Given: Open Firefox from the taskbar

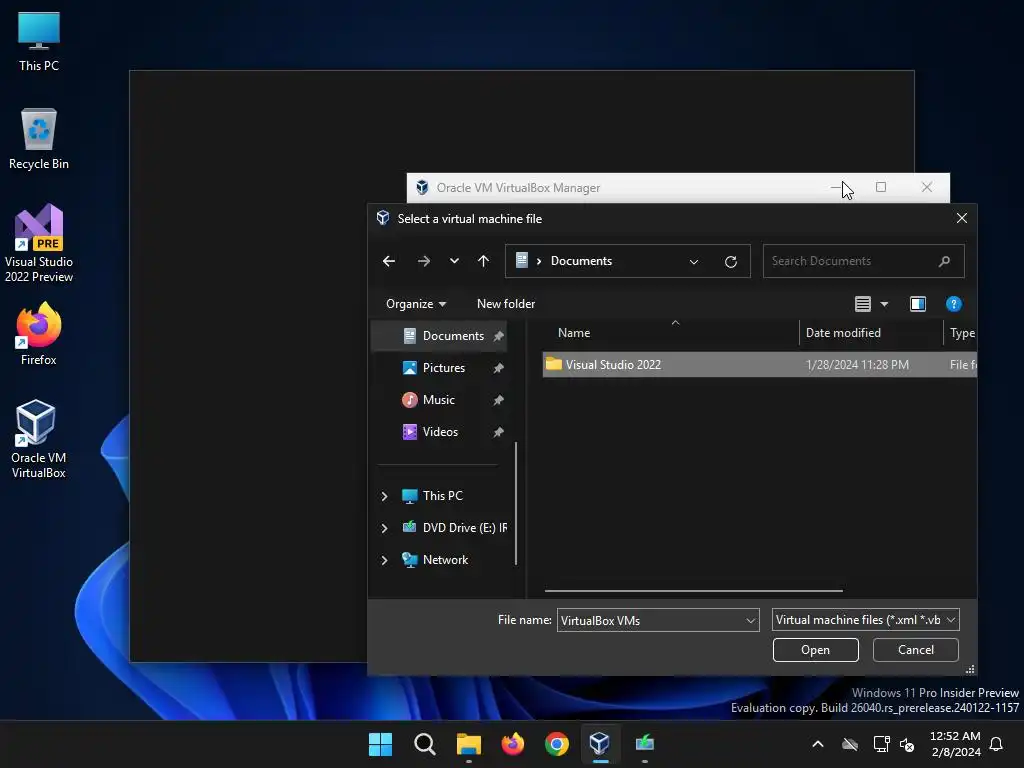Looking at the screenshot, I should (513, 744).
